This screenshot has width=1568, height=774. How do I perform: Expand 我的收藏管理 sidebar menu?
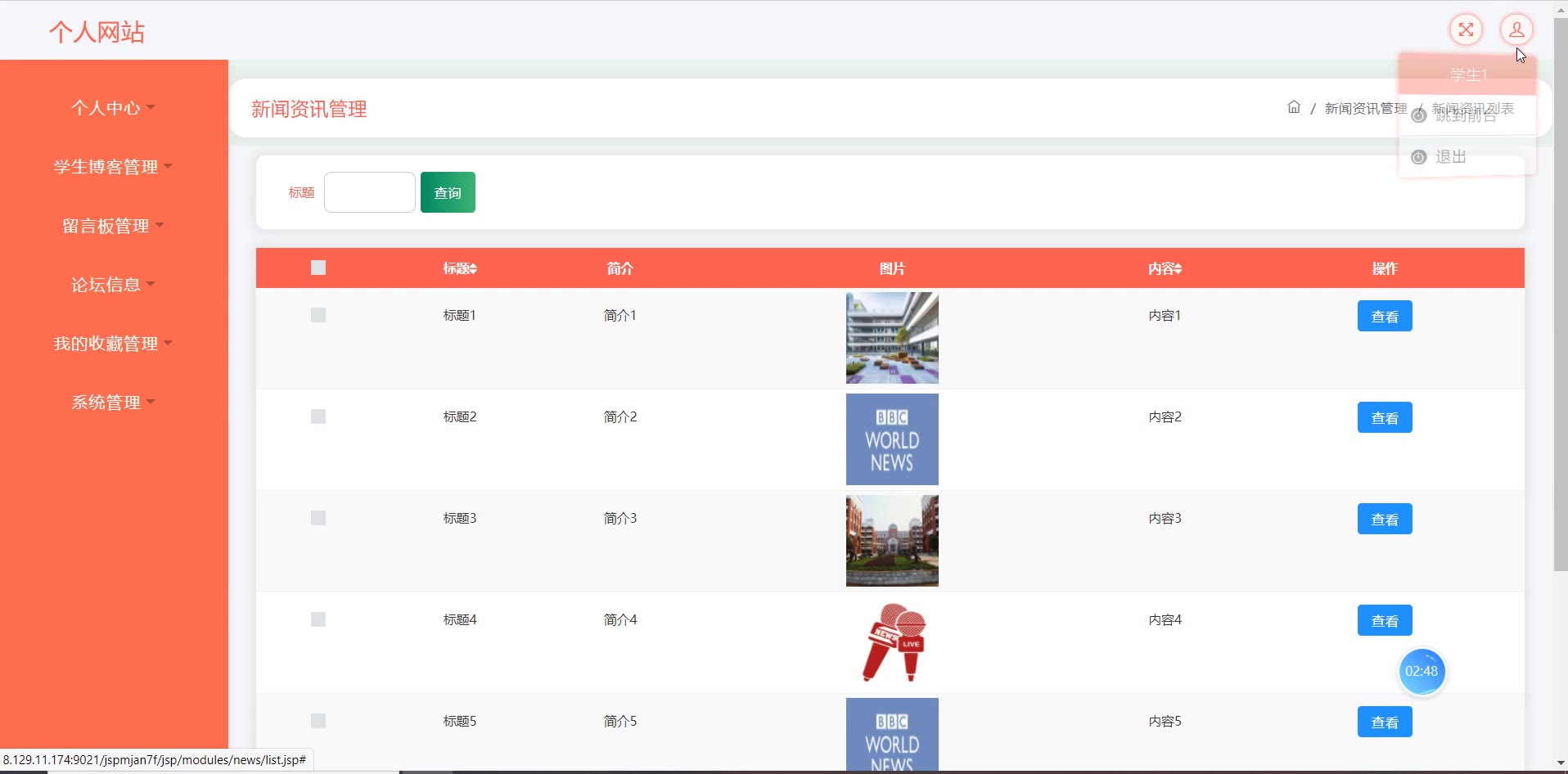(x=113, y=344)
